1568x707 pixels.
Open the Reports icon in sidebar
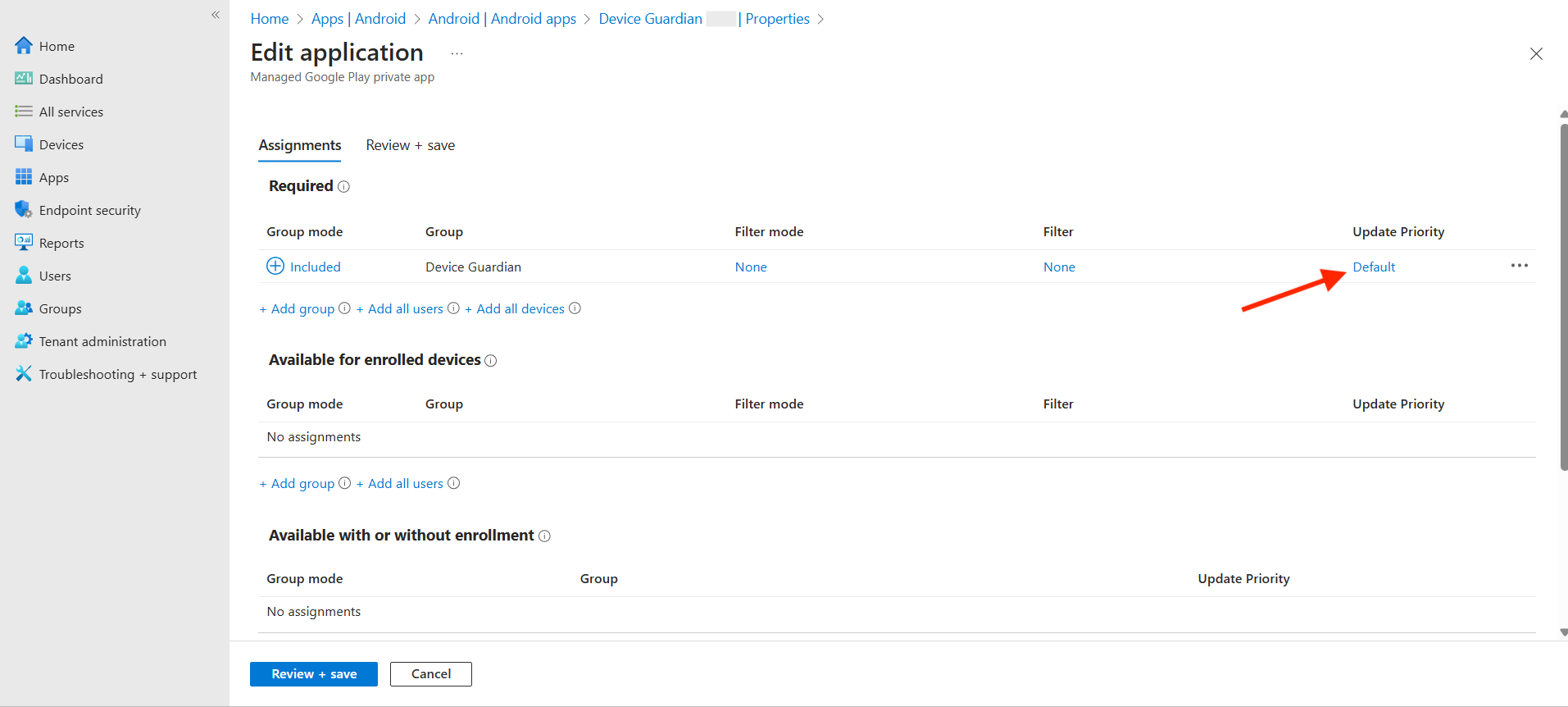point(24,243)
